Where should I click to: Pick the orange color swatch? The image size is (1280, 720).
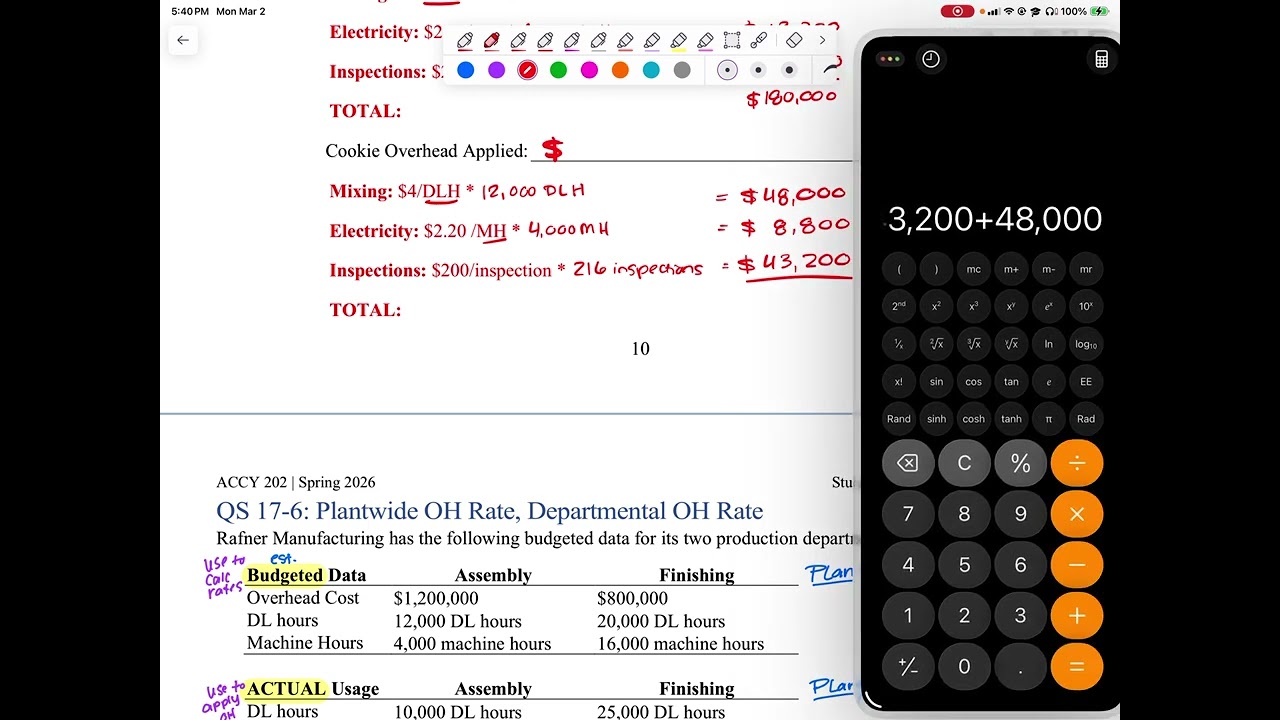620,70
